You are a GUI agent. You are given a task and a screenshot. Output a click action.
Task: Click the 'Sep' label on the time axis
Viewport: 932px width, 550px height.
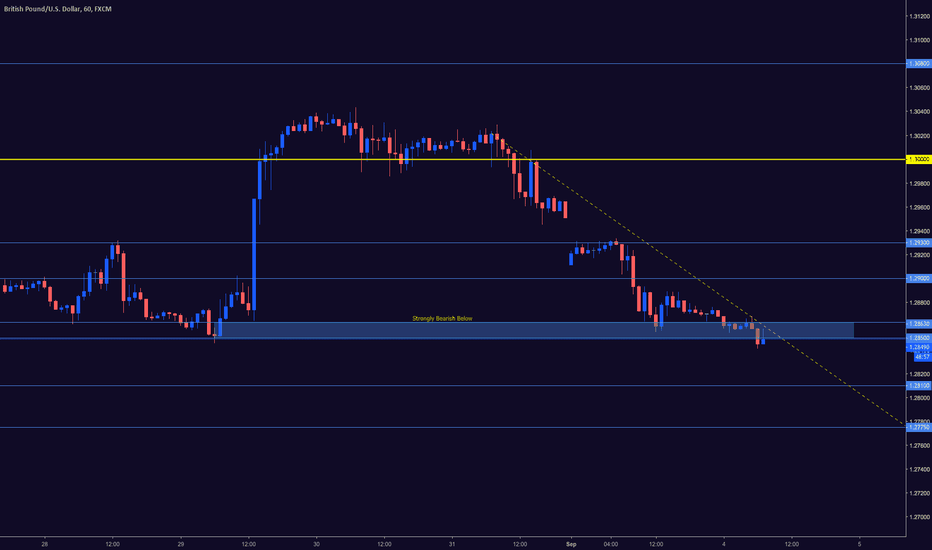571,544
